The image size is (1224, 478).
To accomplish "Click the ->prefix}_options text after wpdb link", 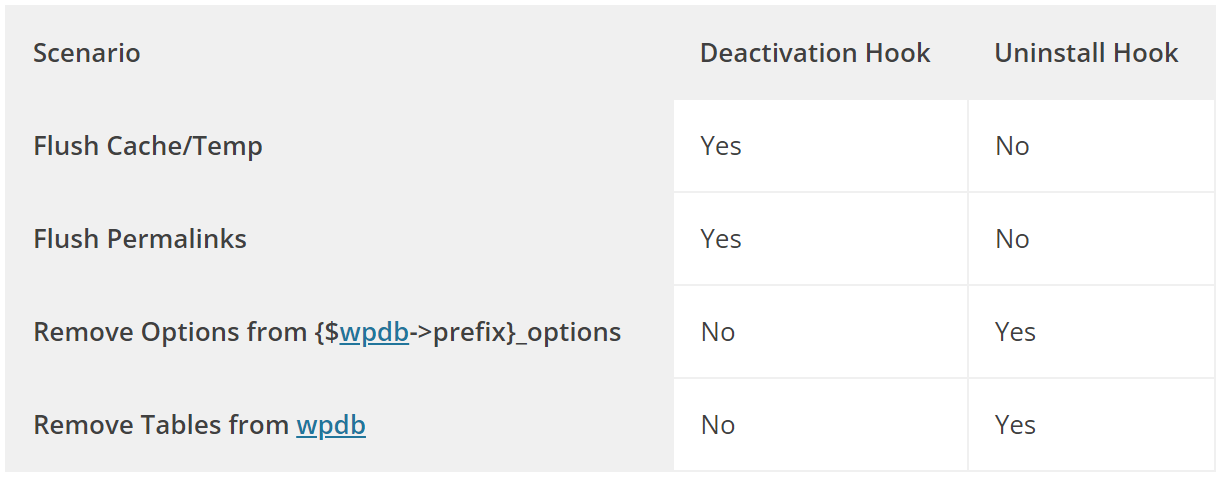I will (x=516, y=333).
